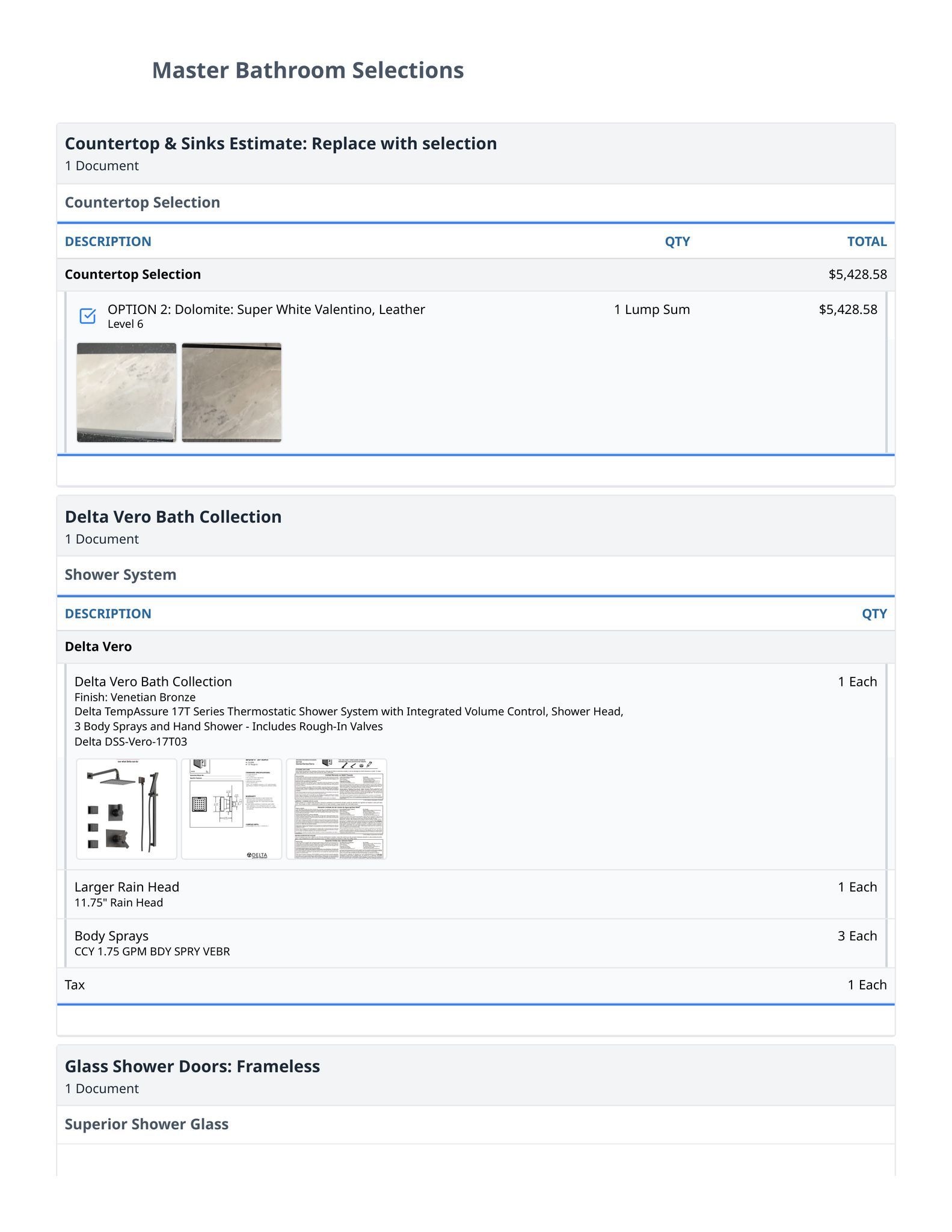Click the Master Bathroom Selections title
Screen dimensions: 952x1232
click(x=308, y=70)
